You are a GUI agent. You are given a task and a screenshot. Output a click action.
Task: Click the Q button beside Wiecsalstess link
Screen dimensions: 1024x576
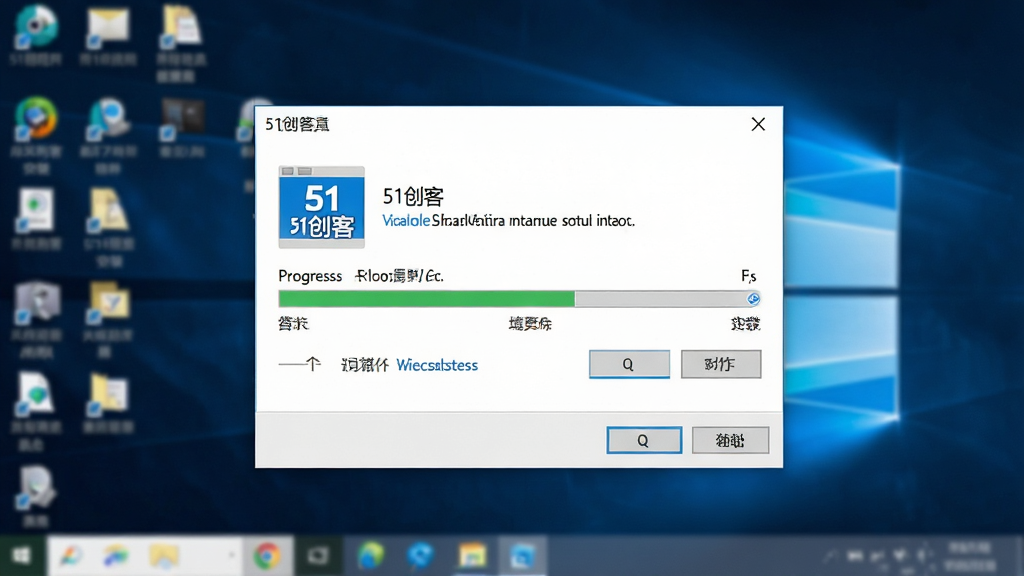click(629, 364)
